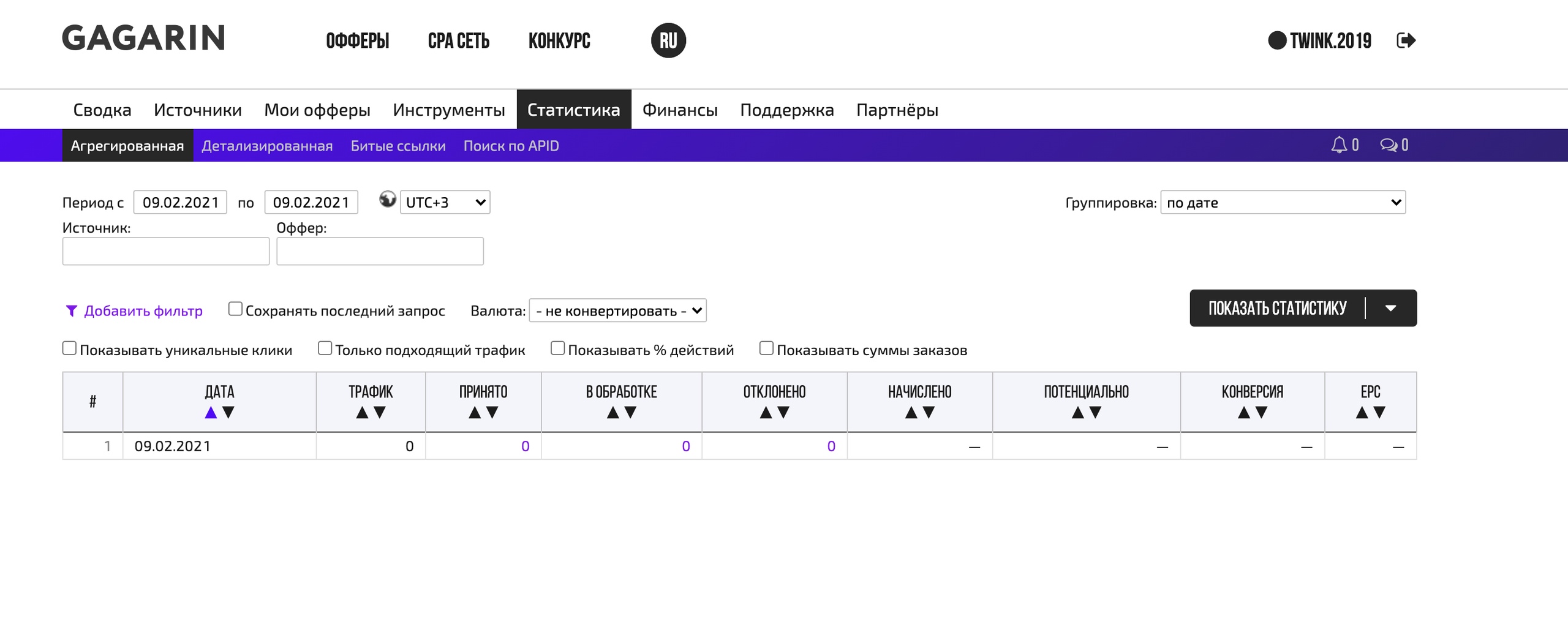Image resolution: width=1568 pixels, height=638 pixels.
Task: Check Показывать суммы заказов option
Action: tap(766, 348)
